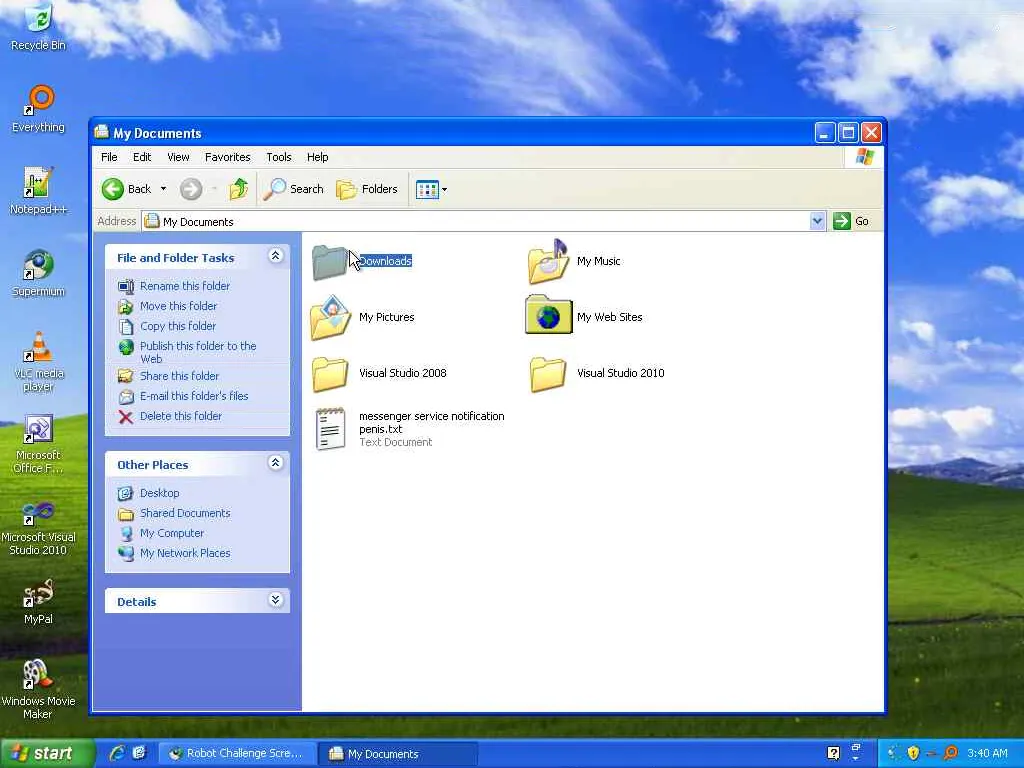Select the Supermium desktop shortcut

tap(39, 273)
